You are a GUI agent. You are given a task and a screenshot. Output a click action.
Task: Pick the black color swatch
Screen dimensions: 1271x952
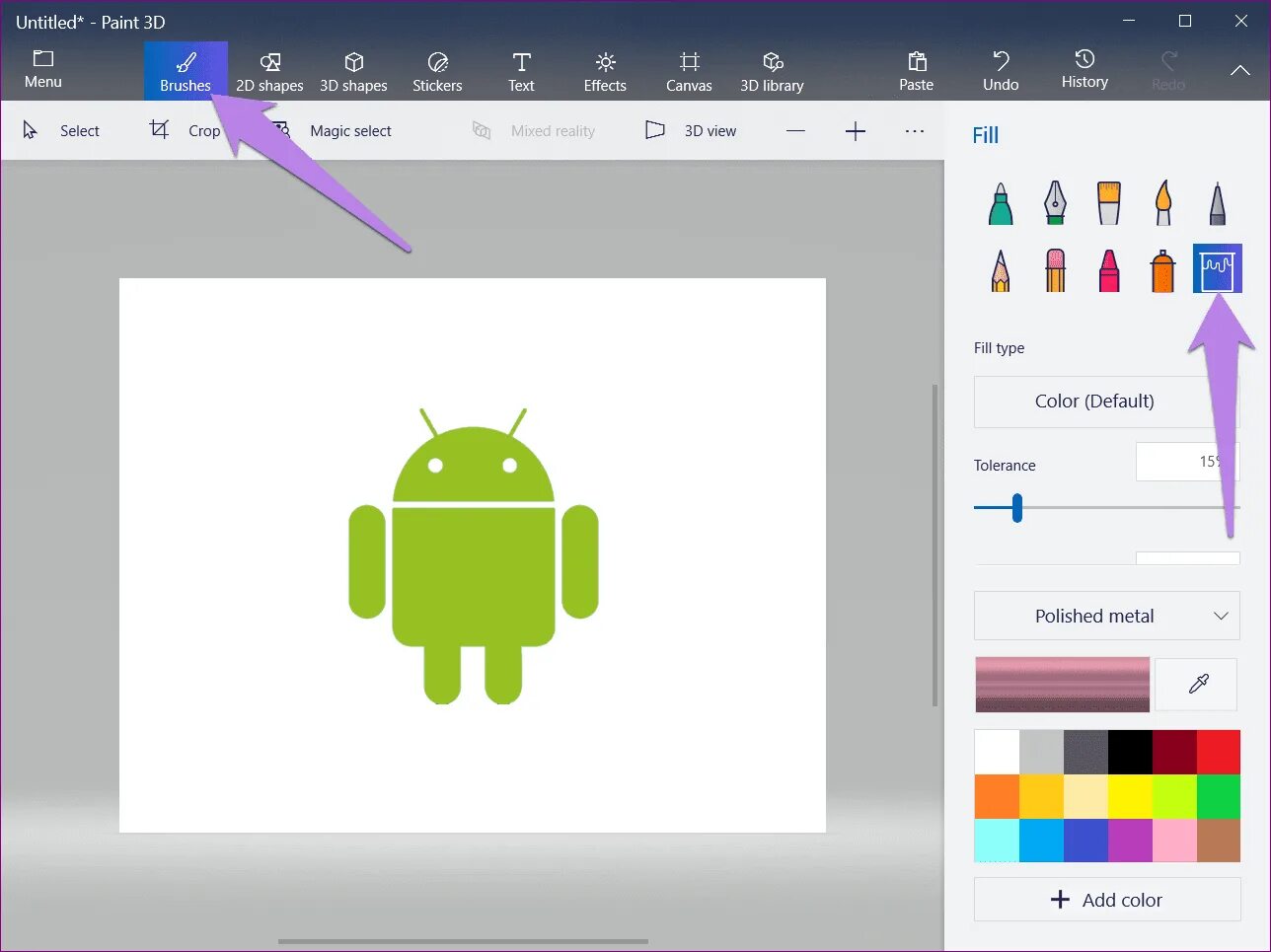click(x=1129, y=753)
